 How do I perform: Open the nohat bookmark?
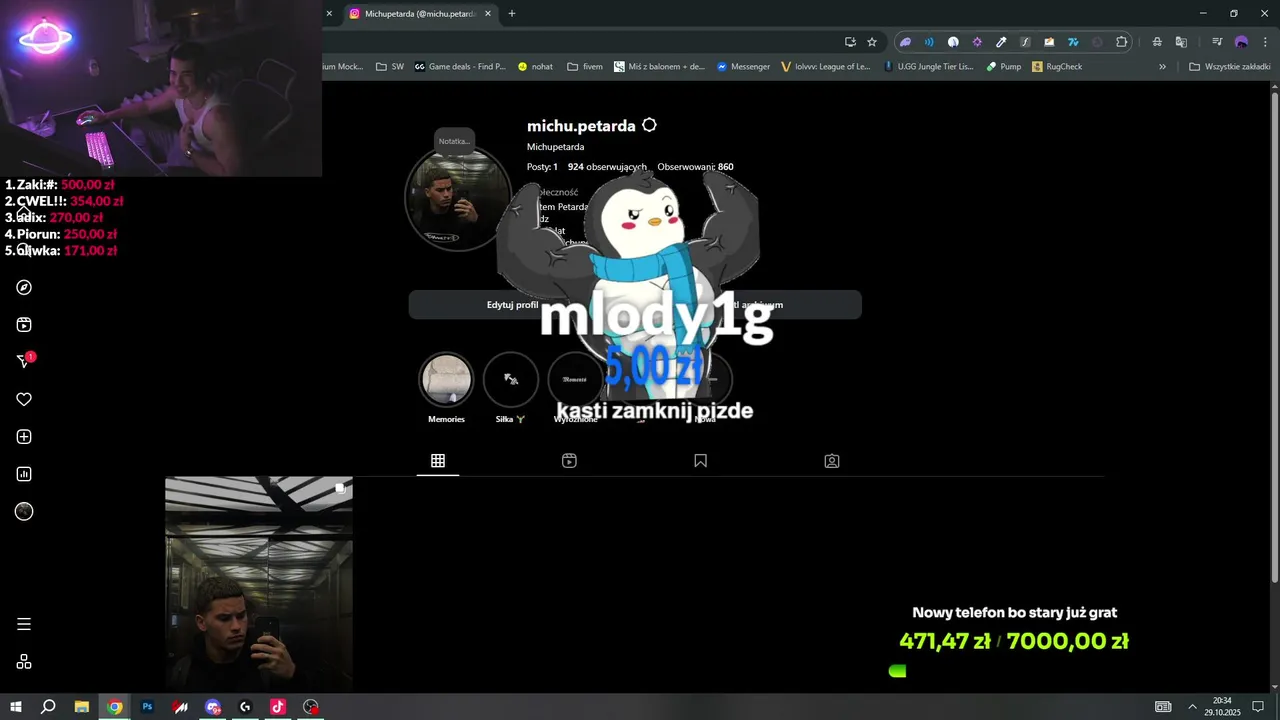pyautogui.click(x=535, y=67)
